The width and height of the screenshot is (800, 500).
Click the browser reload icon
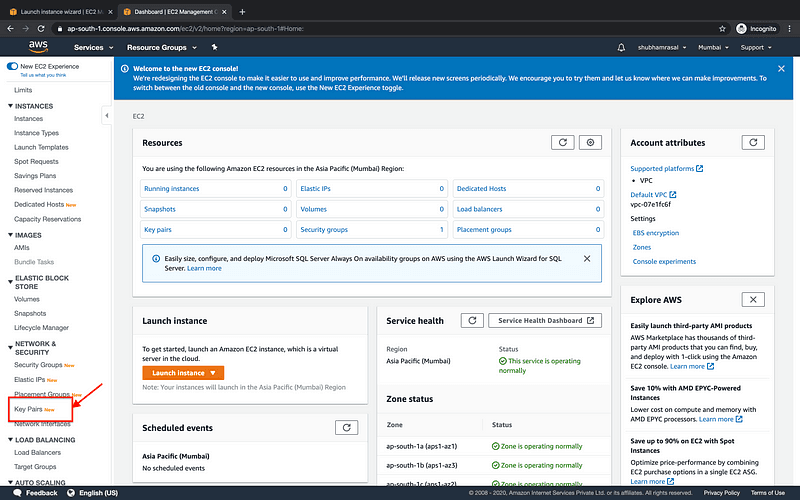click(x=41, y=29)
